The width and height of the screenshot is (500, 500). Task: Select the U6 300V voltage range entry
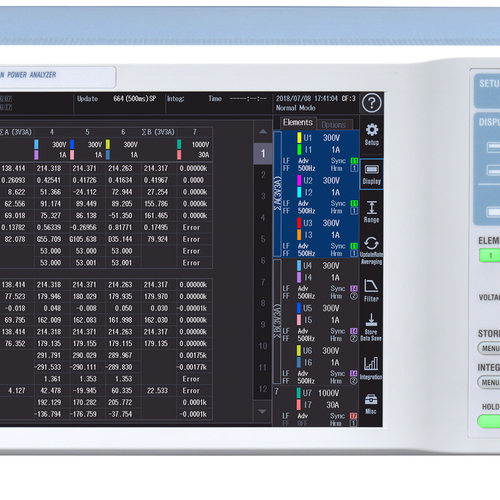pyautogui.click(x=319, y=351)
